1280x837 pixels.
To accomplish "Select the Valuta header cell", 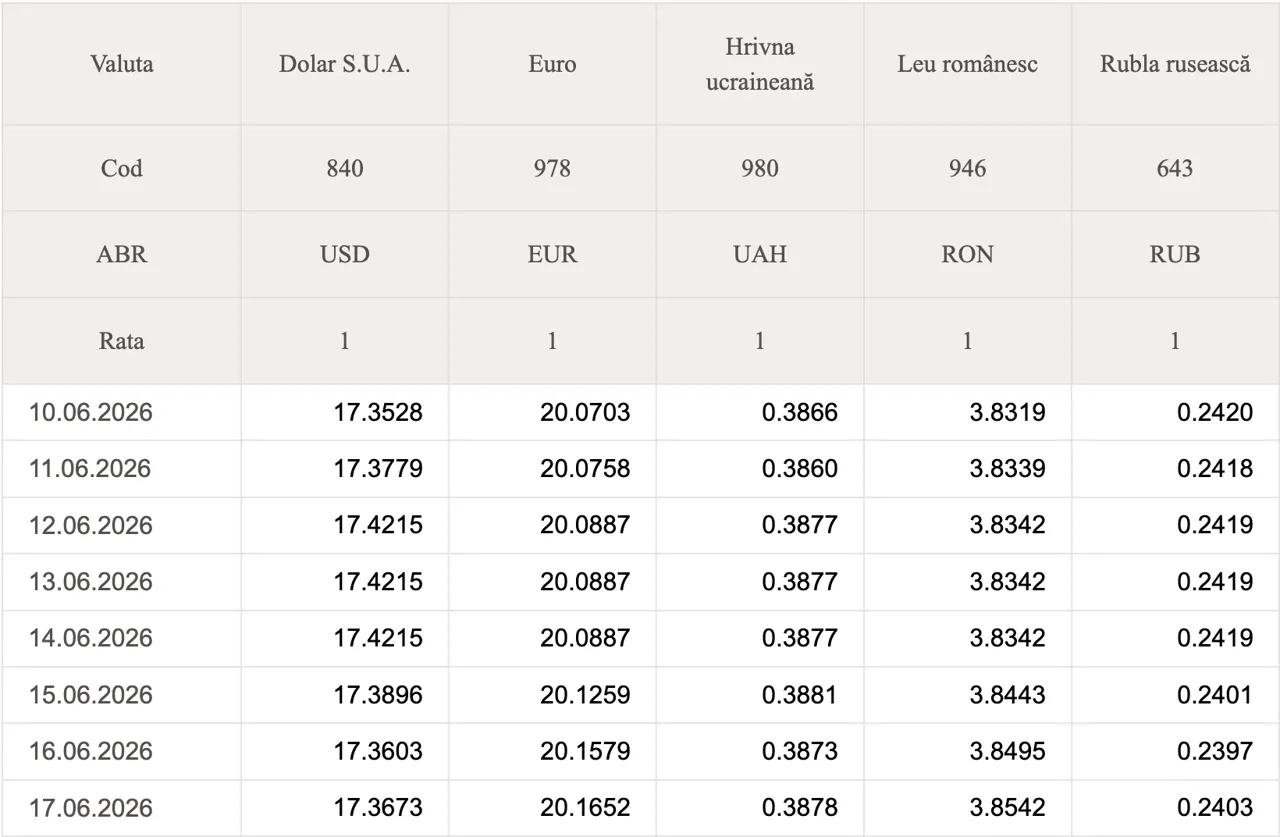I will coord(121,64).
